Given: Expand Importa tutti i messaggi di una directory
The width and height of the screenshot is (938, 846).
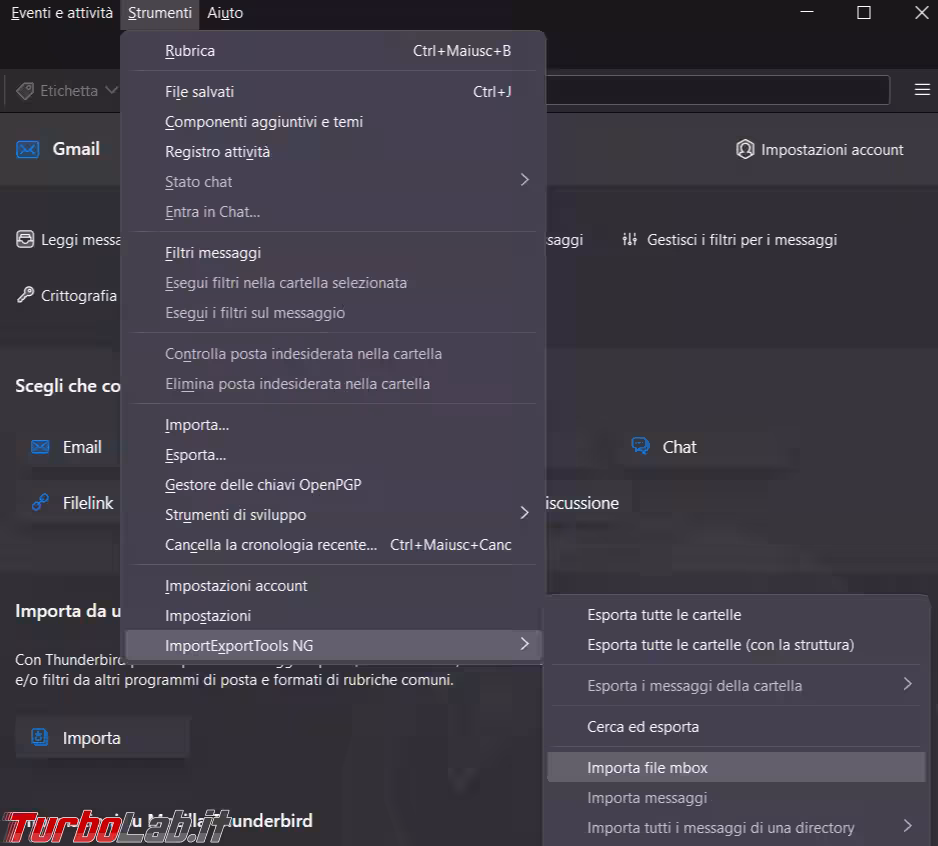Looking at the screenshot, I should [907, 826].
